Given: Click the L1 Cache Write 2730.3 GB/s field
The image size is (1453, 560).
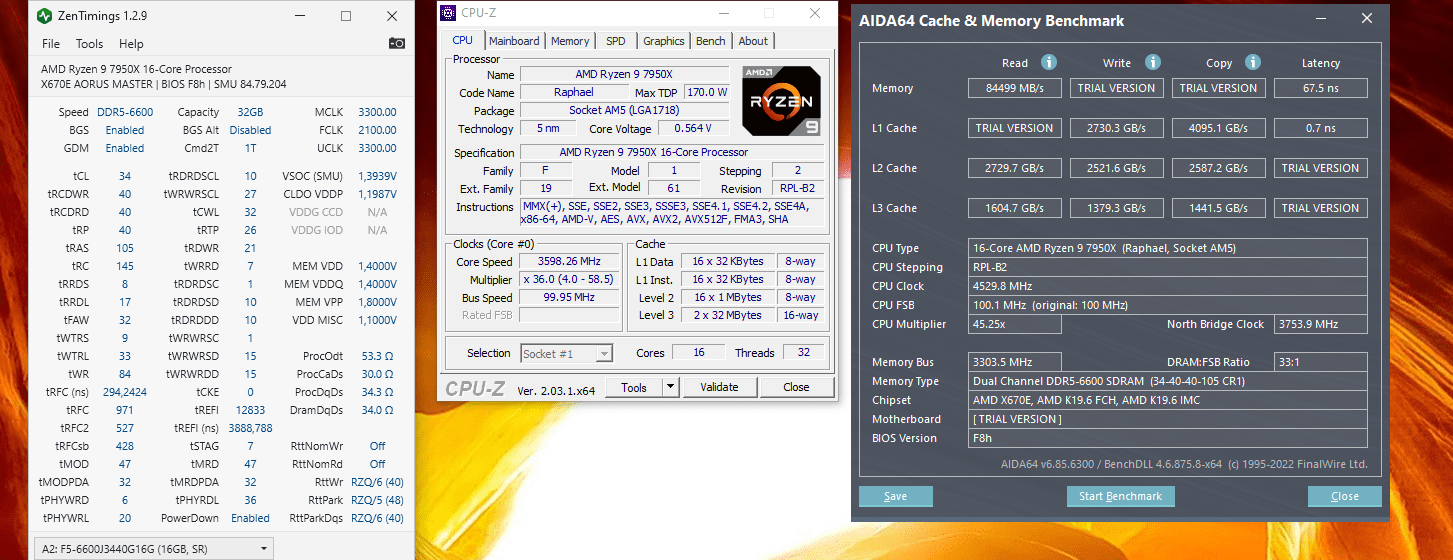Looking at the screenshot, I should point(1117,128).
